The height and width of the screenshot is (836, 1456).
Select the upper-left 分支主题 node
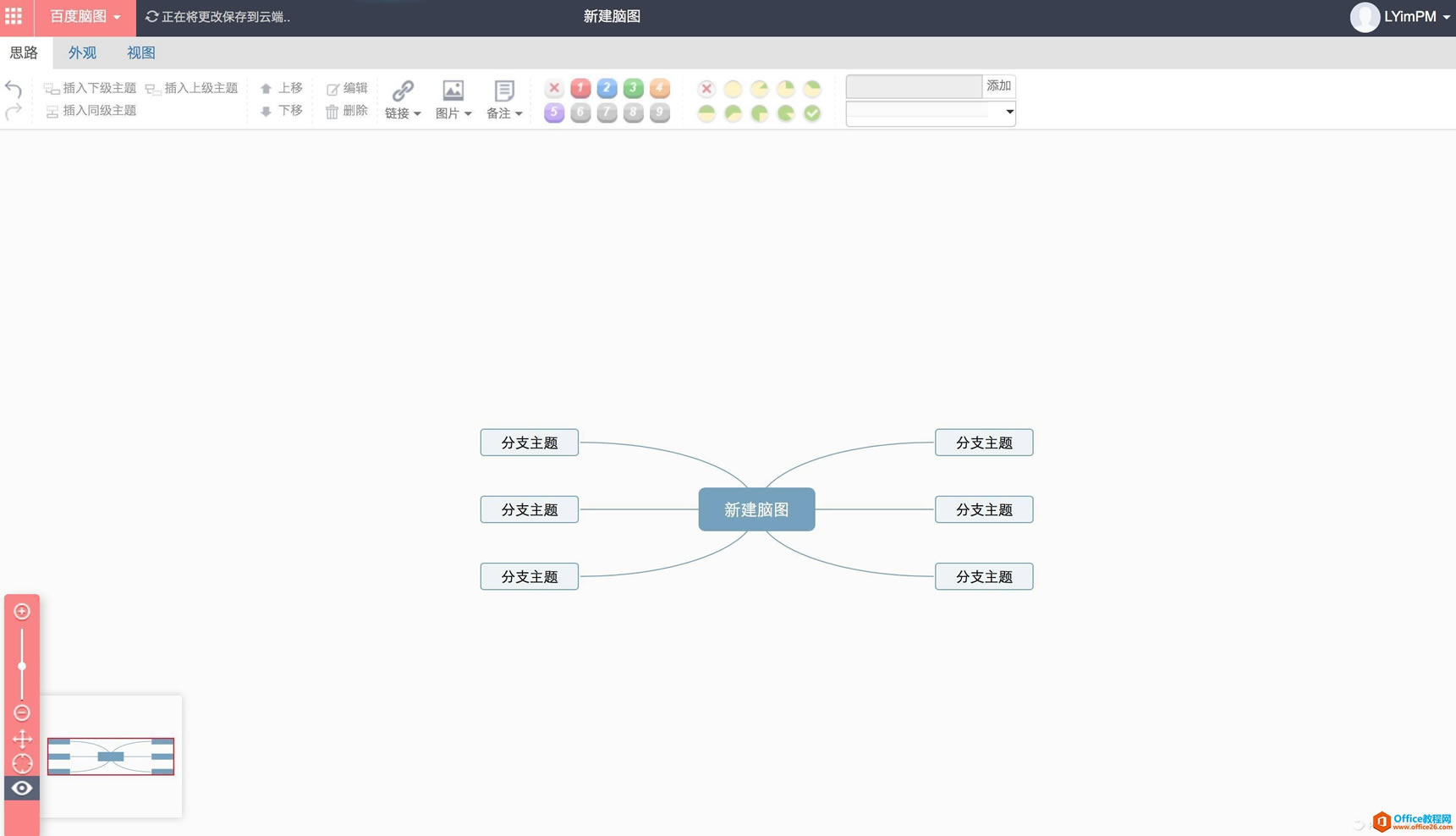click(530, 443)
